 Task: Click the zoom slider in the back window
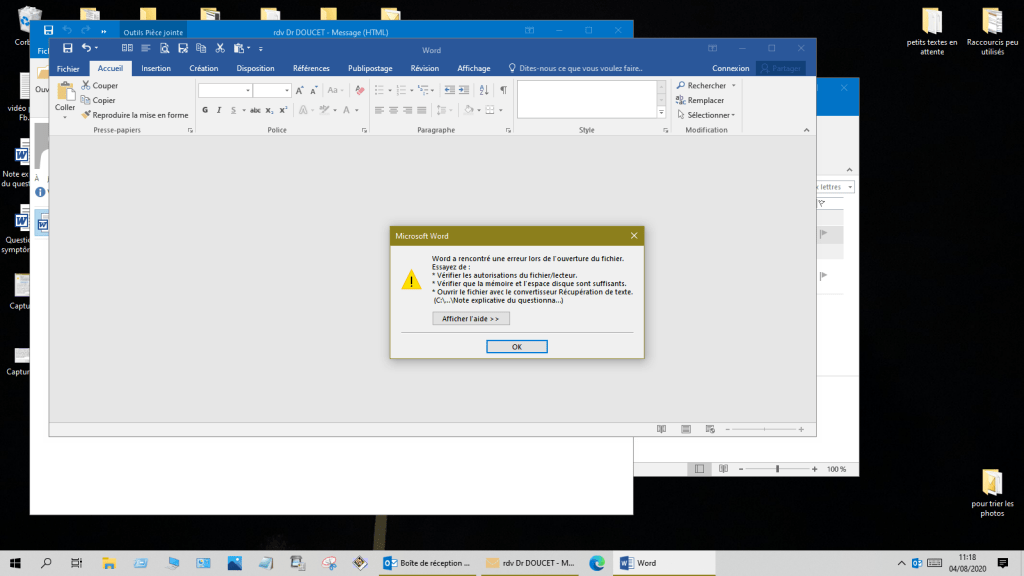[777, 469]
